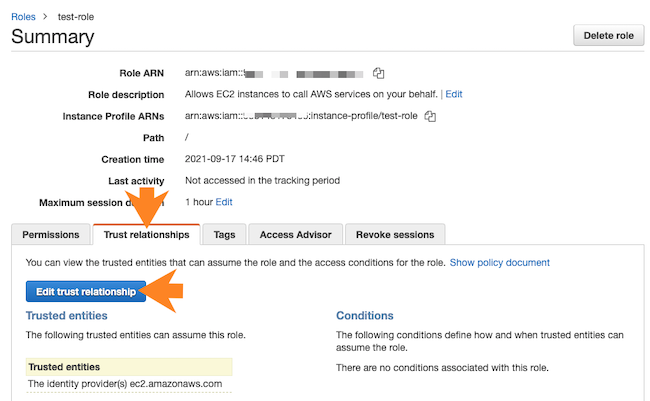Go back to the Roles breadcrumb
Screen dimensions: 650x401
[24, 15]
